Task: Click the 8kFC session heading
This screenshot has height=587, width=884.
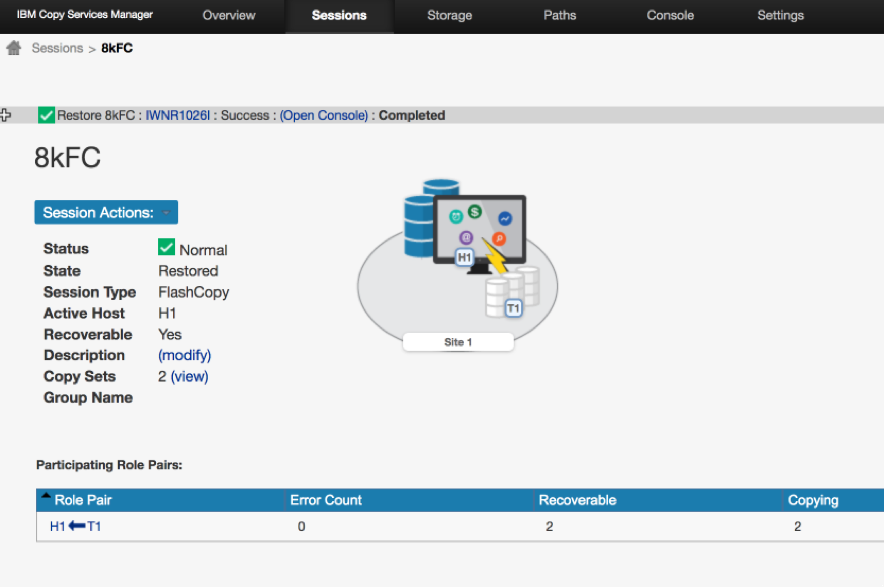Action: click(68, 157)
